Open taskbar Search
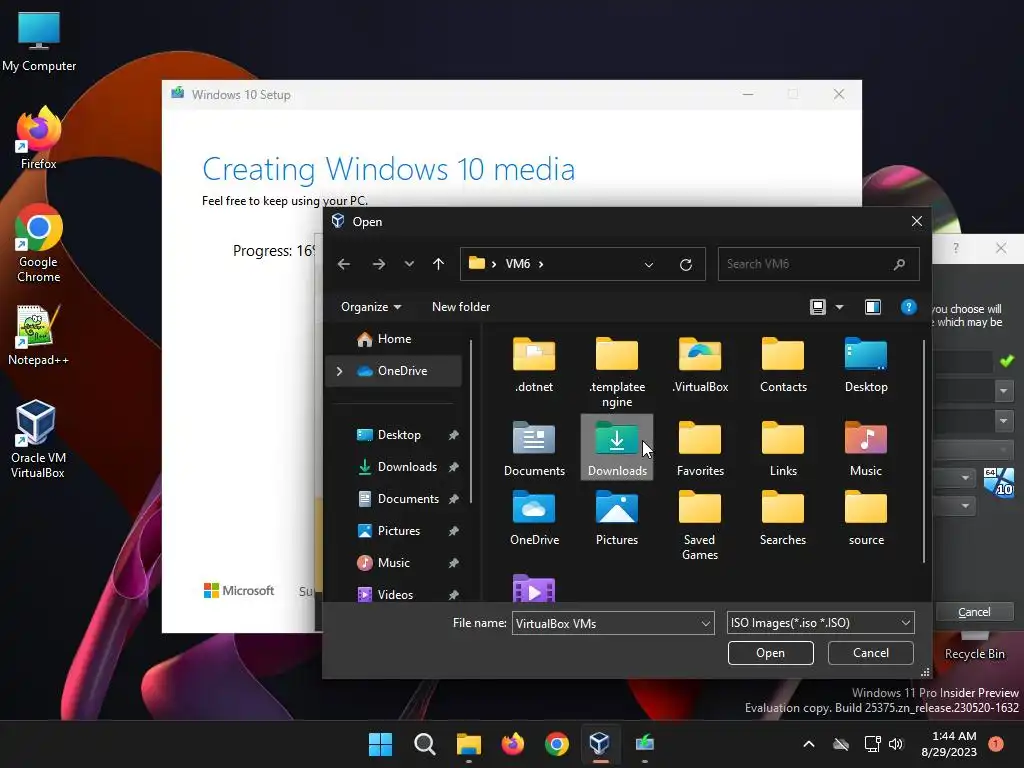 click(x=424, y=744)
